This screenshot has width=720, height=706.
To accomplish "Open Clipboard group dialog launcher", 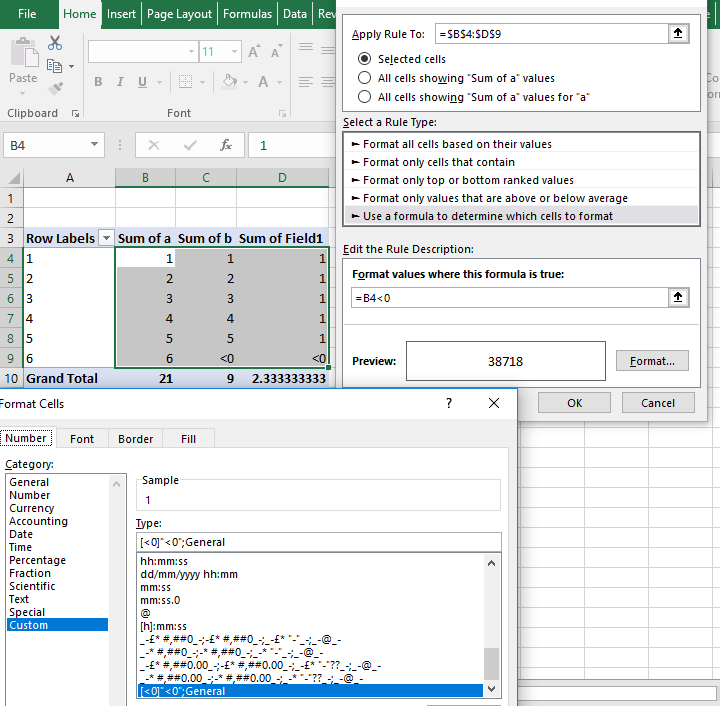I will pyautogui.click(x=75, y=114).
